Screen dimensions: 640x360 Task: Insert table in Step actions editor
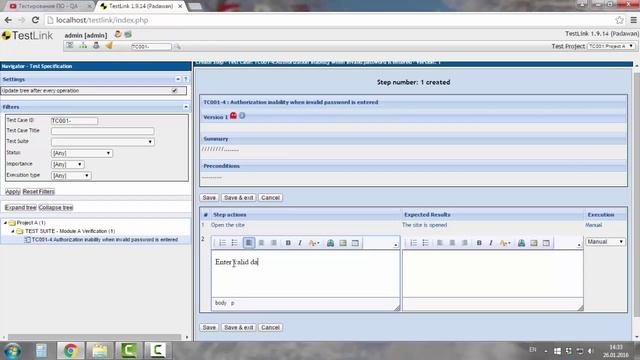355,243
